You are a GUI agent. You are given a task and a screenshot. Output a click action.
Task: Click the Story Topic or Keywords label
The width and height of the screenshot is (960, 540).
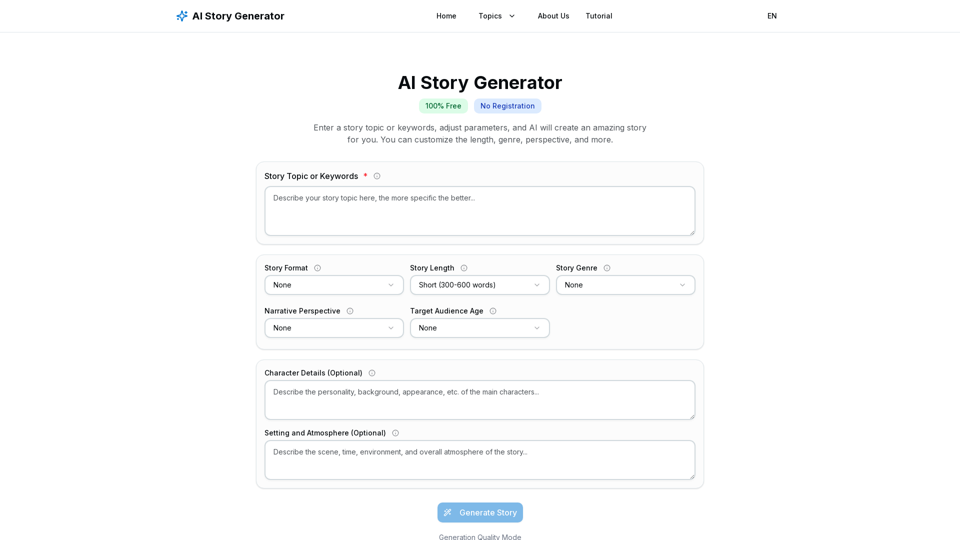click(x=311, y=176)
